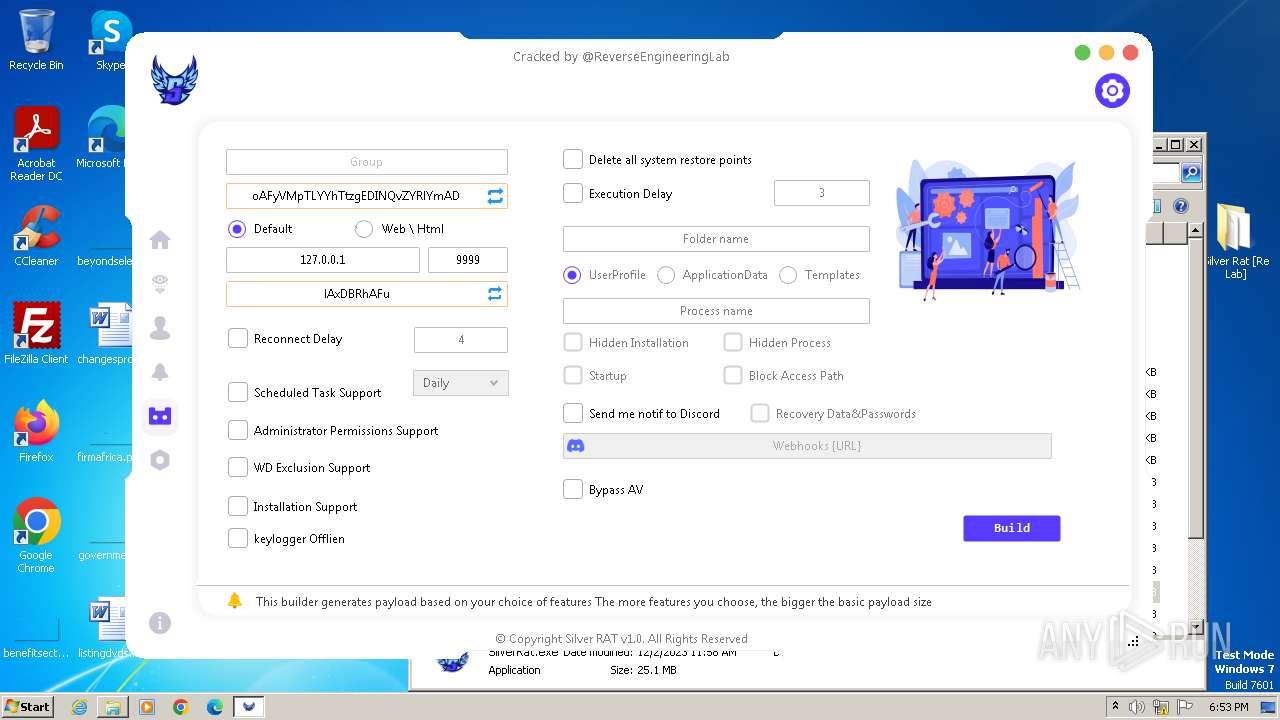
Task: Click the 6:53 PM clock
Action: (1228, 707)
